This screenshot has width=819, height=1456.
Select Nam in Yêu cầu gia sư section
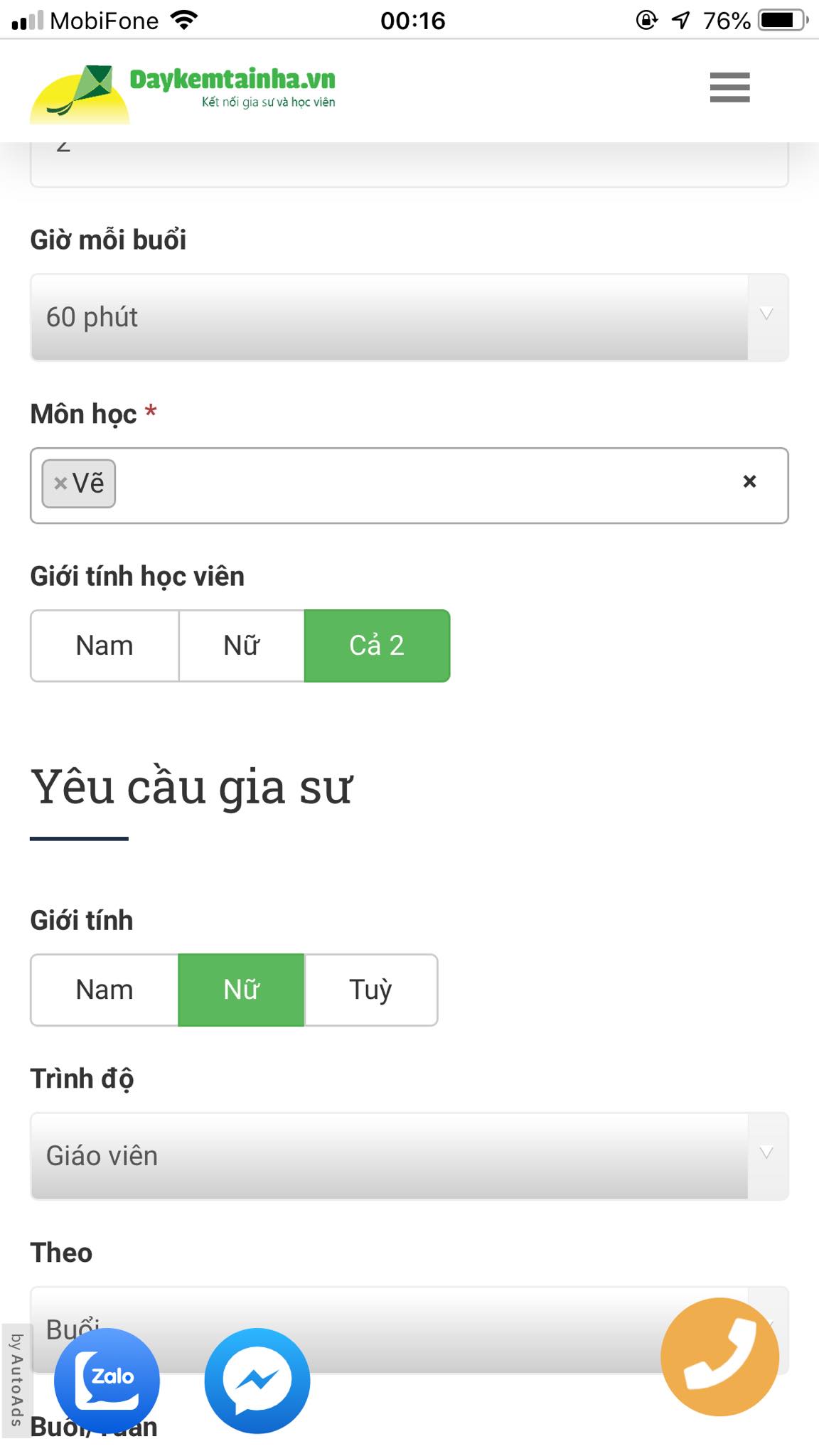click(x=104, y=989)
